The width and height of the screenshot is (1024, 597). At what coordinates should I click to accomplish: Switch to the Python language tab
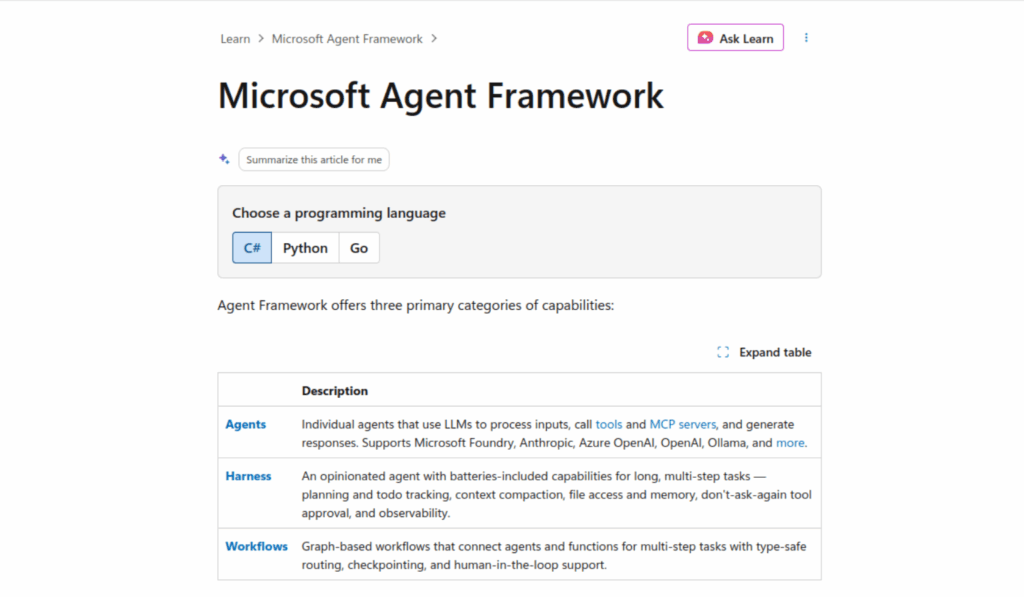(305, 248)
